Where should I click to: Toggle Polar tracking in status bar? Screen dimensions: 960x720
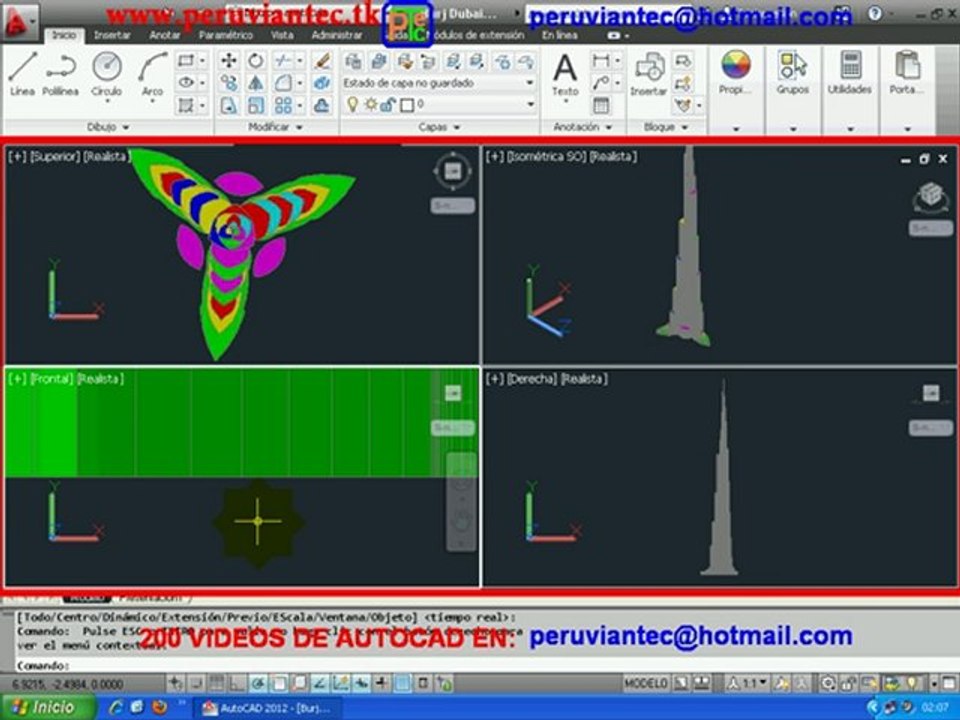[x=258, y=683]
